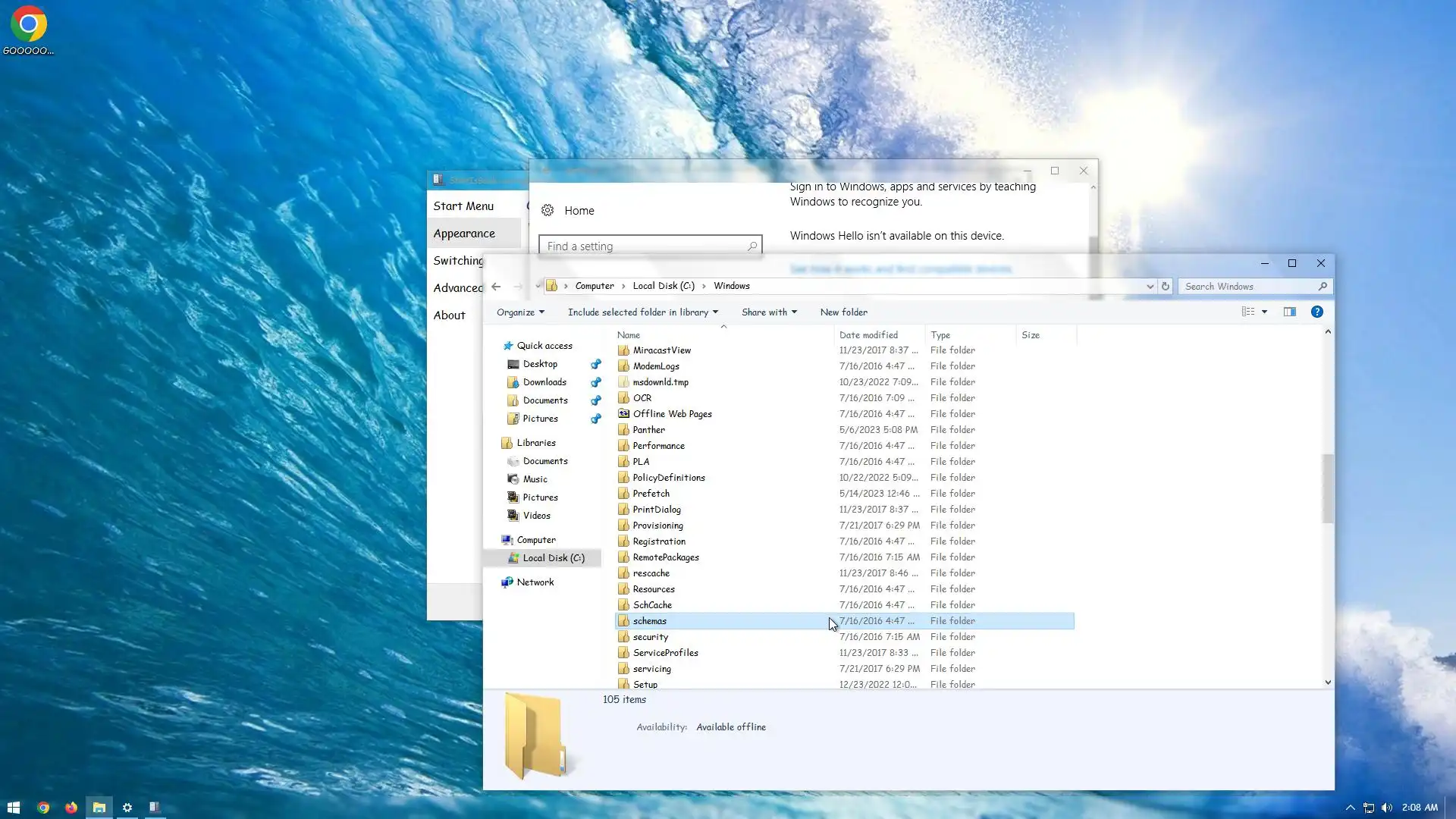Open Explorer help question-mark icon
This screenshot has width=1456, height=819.
click(x=1317, y=312)
